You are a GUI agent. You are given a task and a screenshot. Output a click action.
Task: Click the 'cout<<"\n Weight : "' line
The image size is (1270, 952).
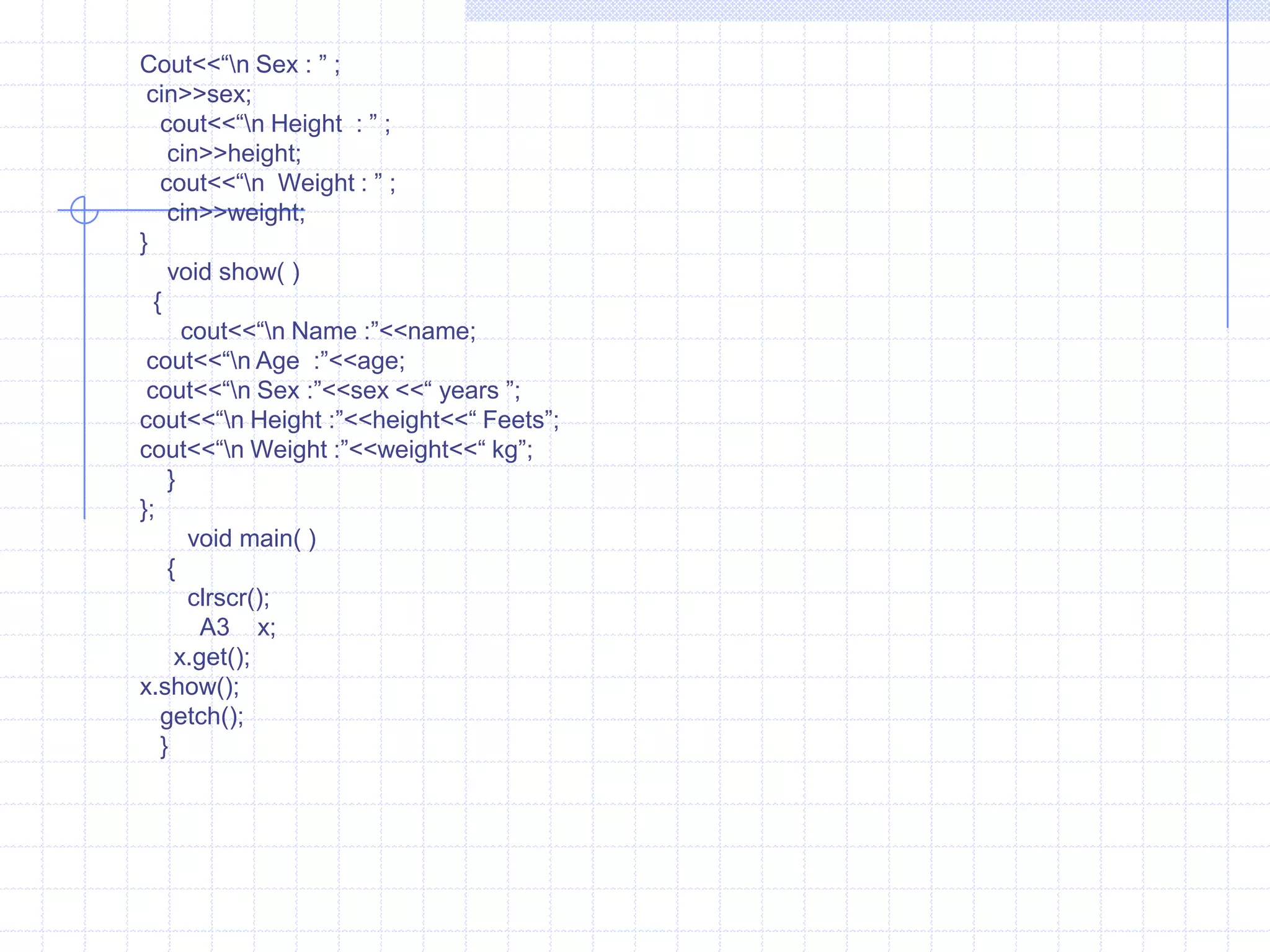click(277, 183)
